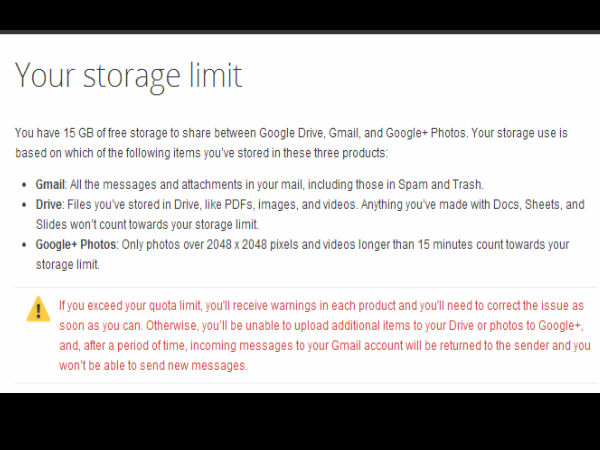Select the bold Gmail label
600x450 pixels.
coord(49,184)
